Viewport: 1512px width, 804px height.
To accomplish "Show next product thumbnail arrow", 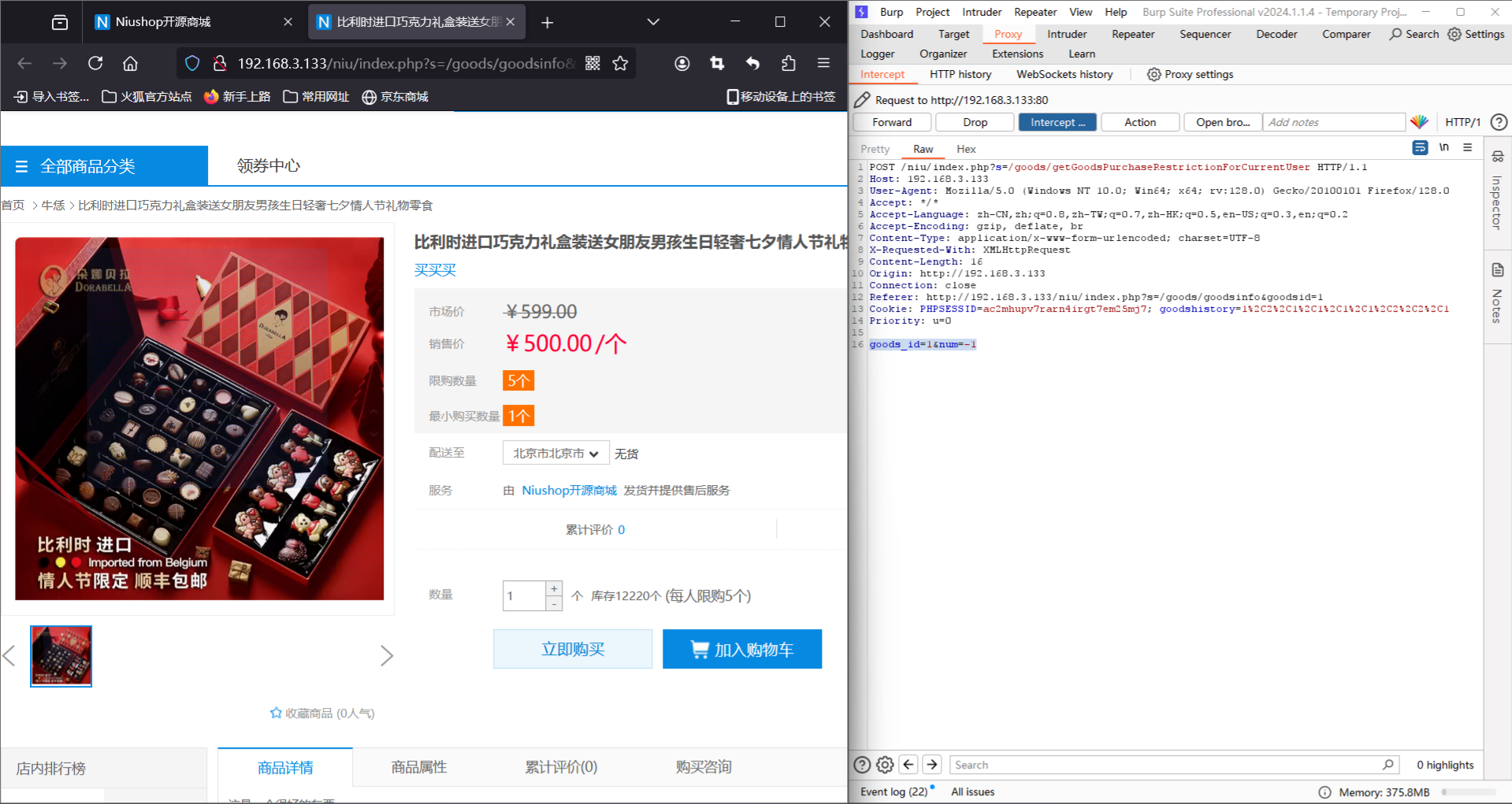I will [387, 656].
